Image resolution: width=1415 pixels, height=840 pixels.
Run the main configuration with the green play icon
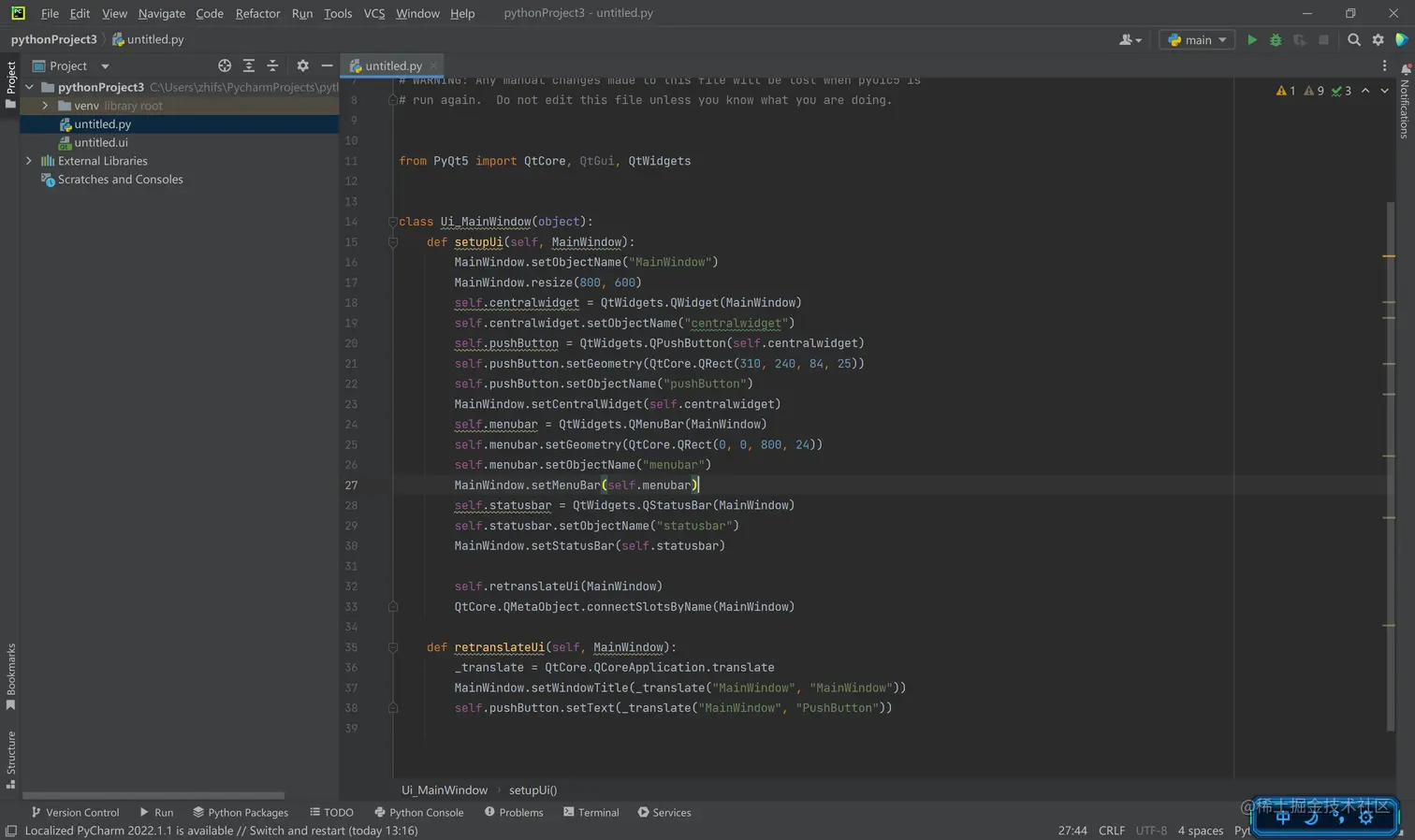[1251, 40]
